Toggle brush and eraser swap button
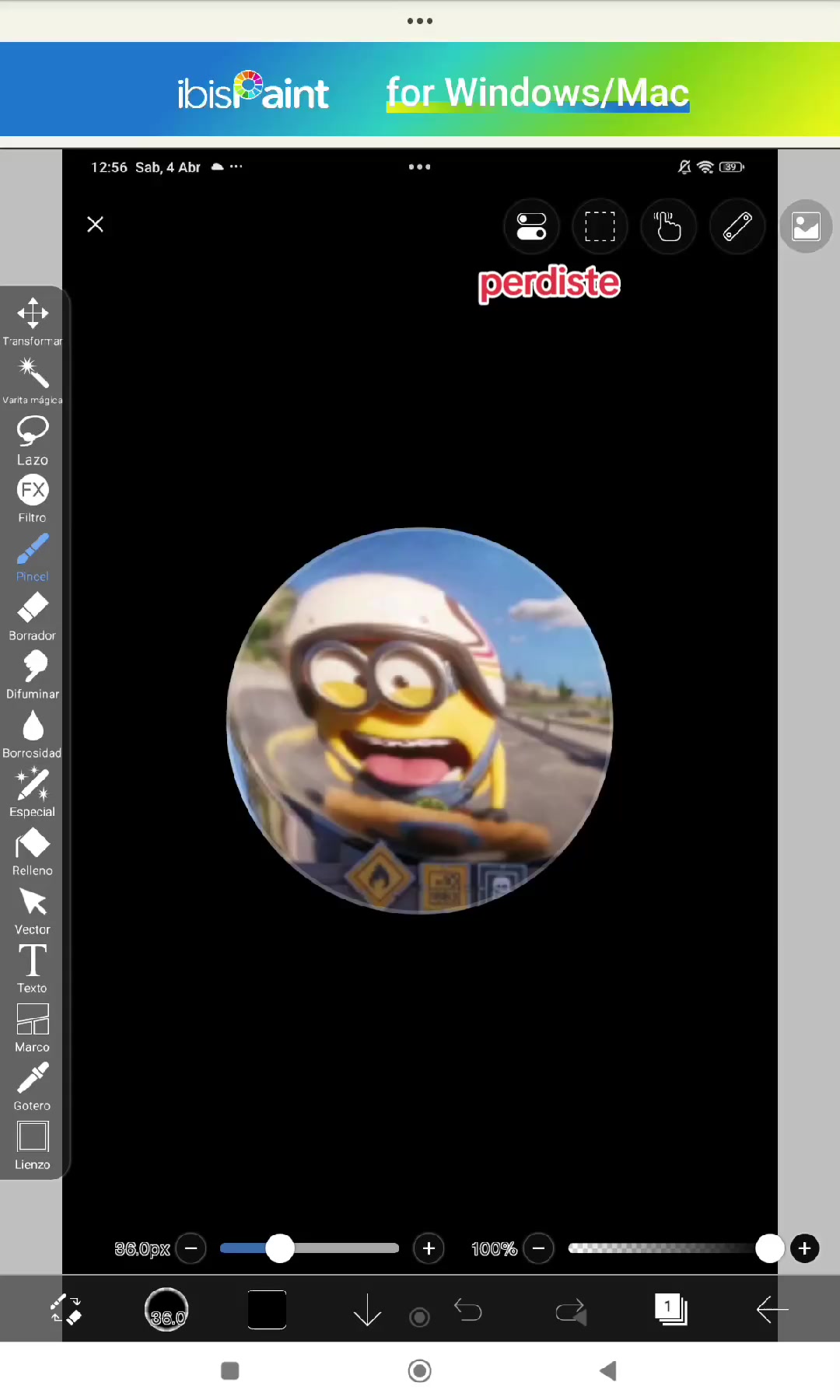This screenshot has height=1400, width=840. 66,1309
